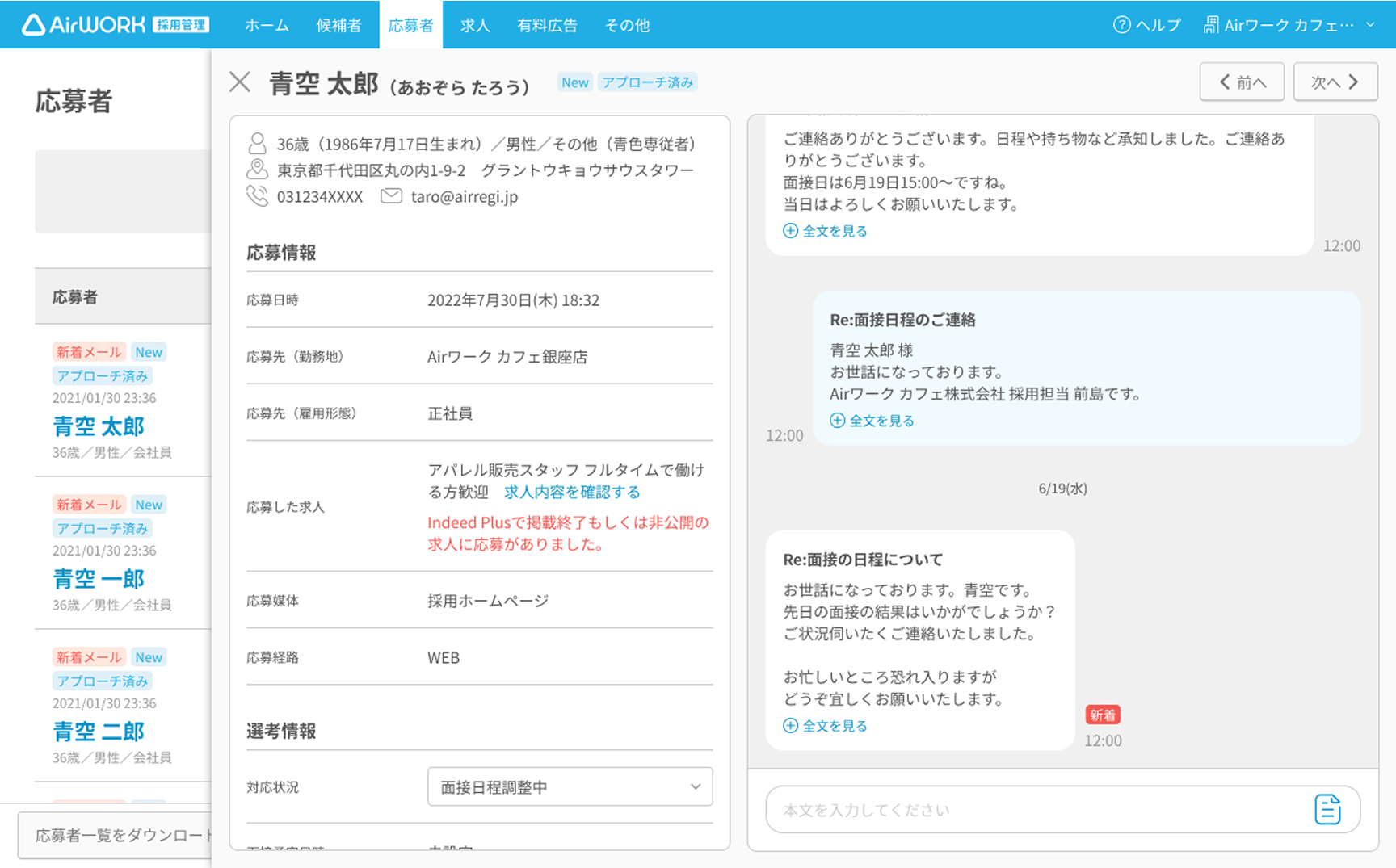Close the 青空 太郎 applicant detail panel
Image resolution: width=1396 pixels, height=868 pixels.
click(240, 82)
